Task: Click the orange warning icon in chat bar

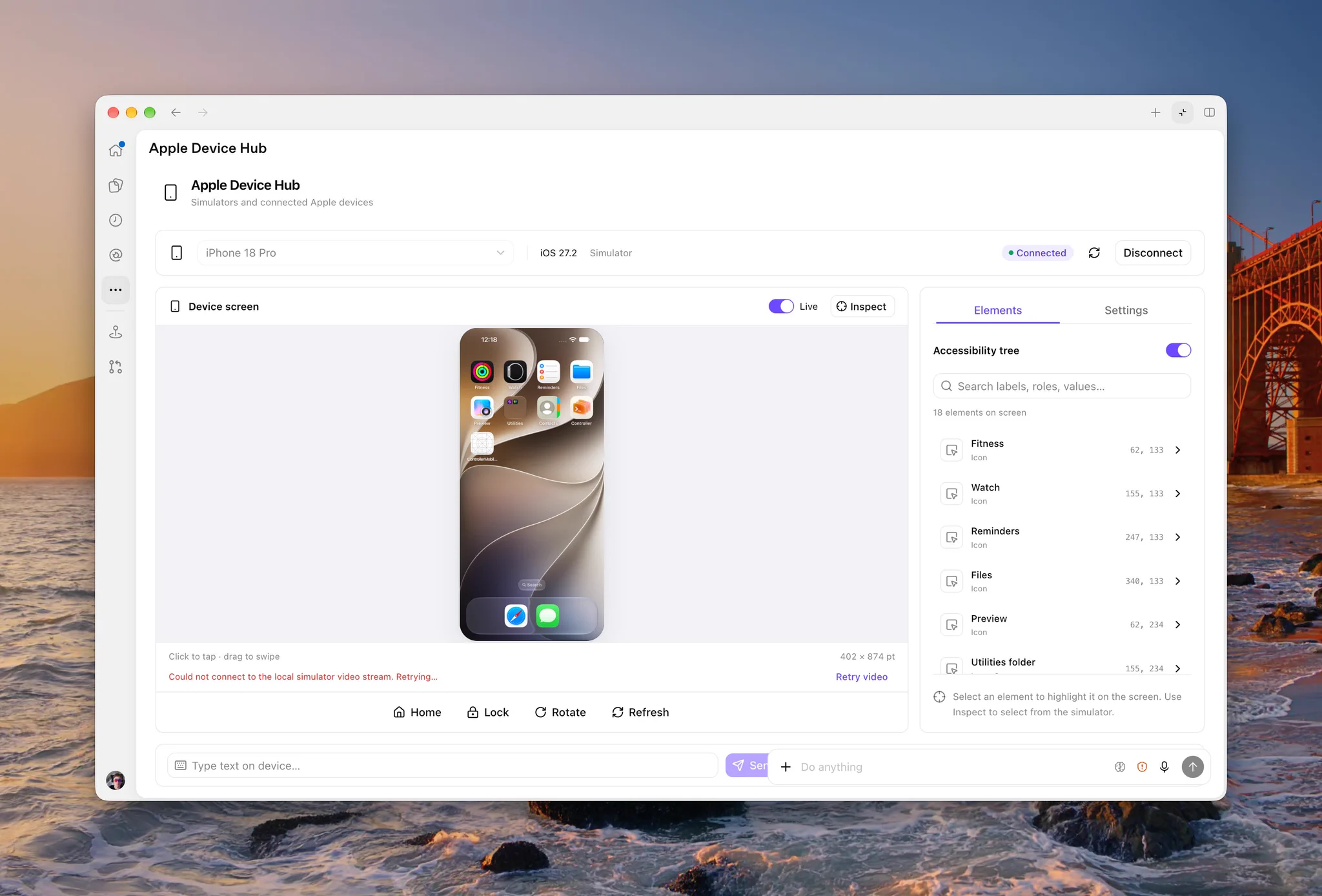Action: (x=1143, y=767)
